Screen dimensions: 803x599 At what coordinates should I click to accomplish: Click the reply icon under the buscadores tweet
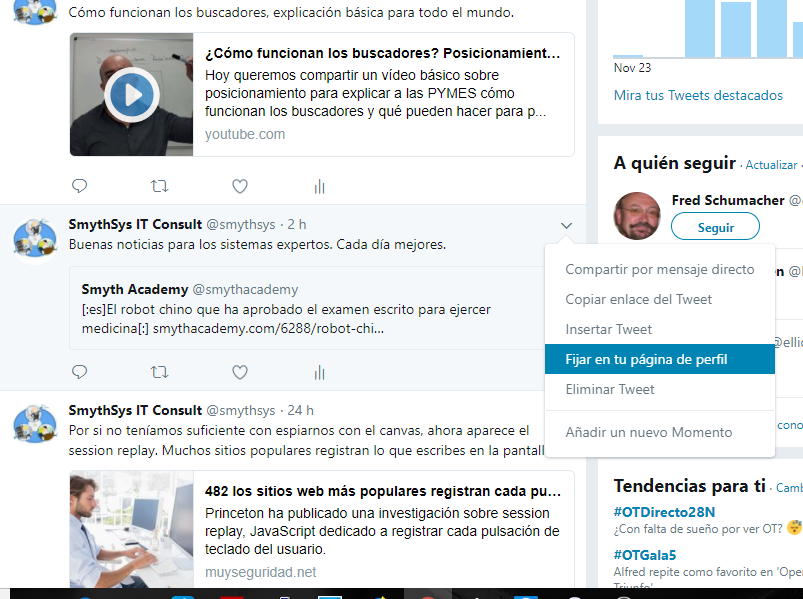click(80, 186)
